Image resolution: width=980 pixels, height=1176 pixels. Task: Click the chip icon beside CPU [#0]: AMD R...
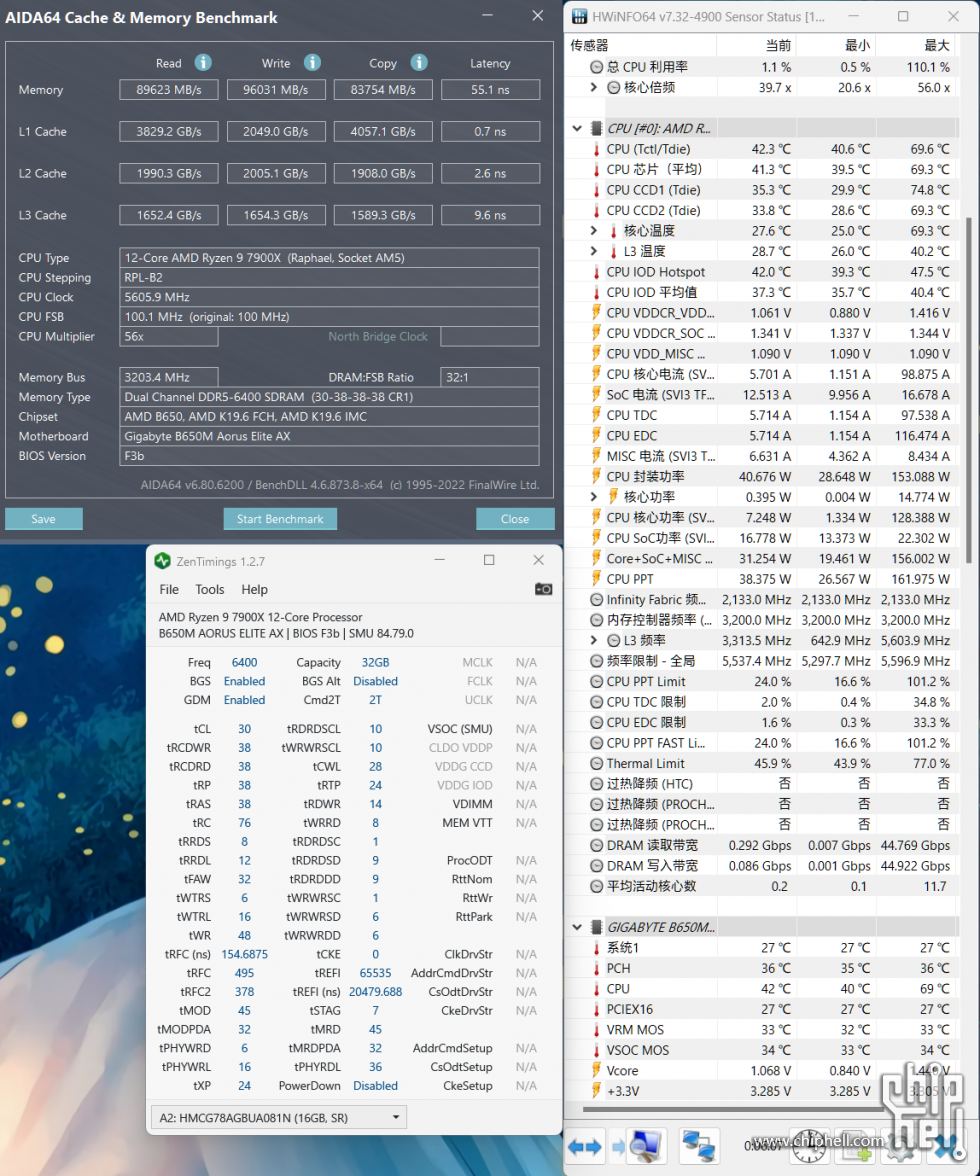[x=596, y=128]
